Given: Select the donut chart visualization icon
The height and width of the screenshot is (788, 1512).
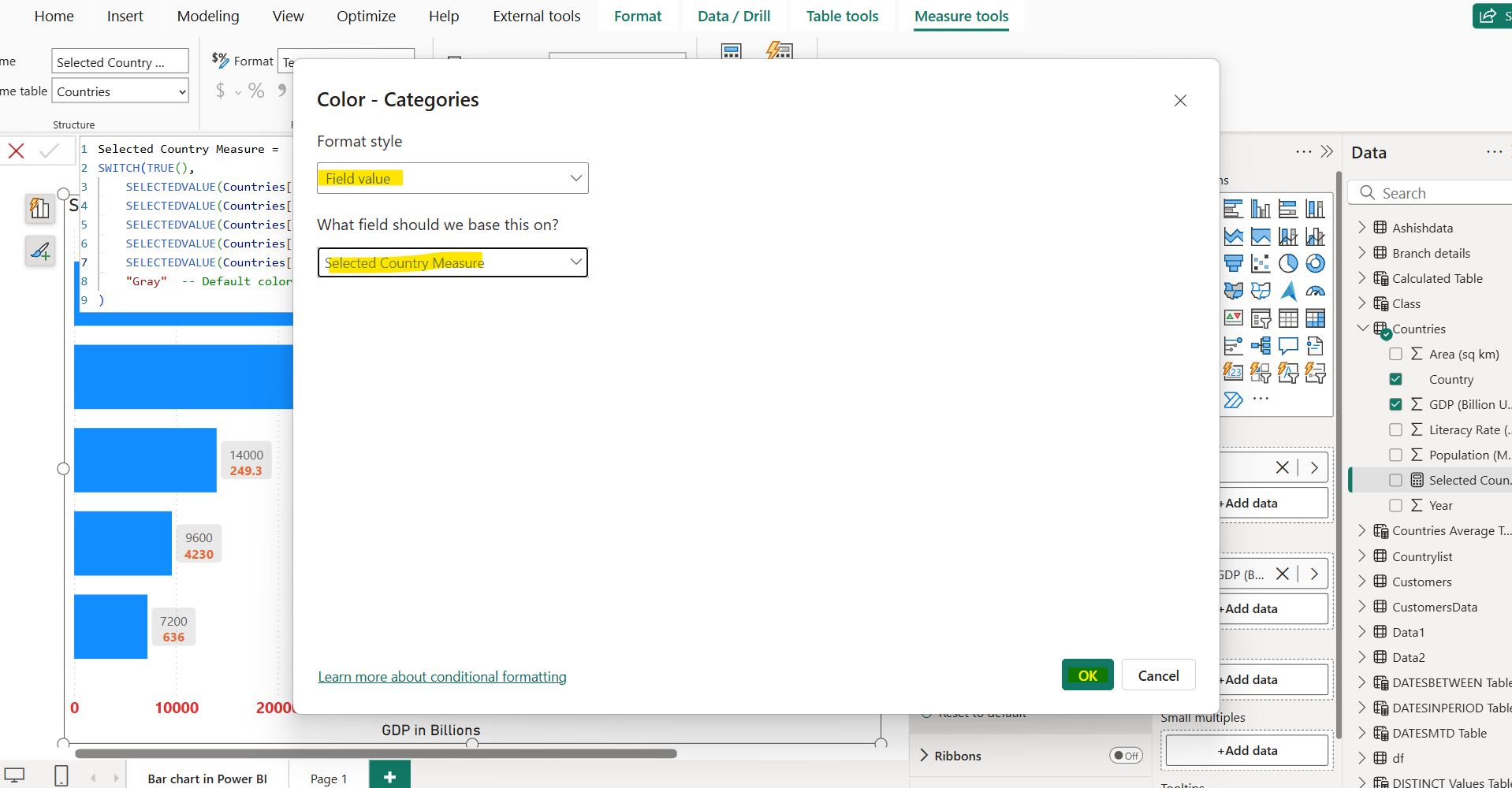Looking at the screenshot, I should (x=1316, y=263).
